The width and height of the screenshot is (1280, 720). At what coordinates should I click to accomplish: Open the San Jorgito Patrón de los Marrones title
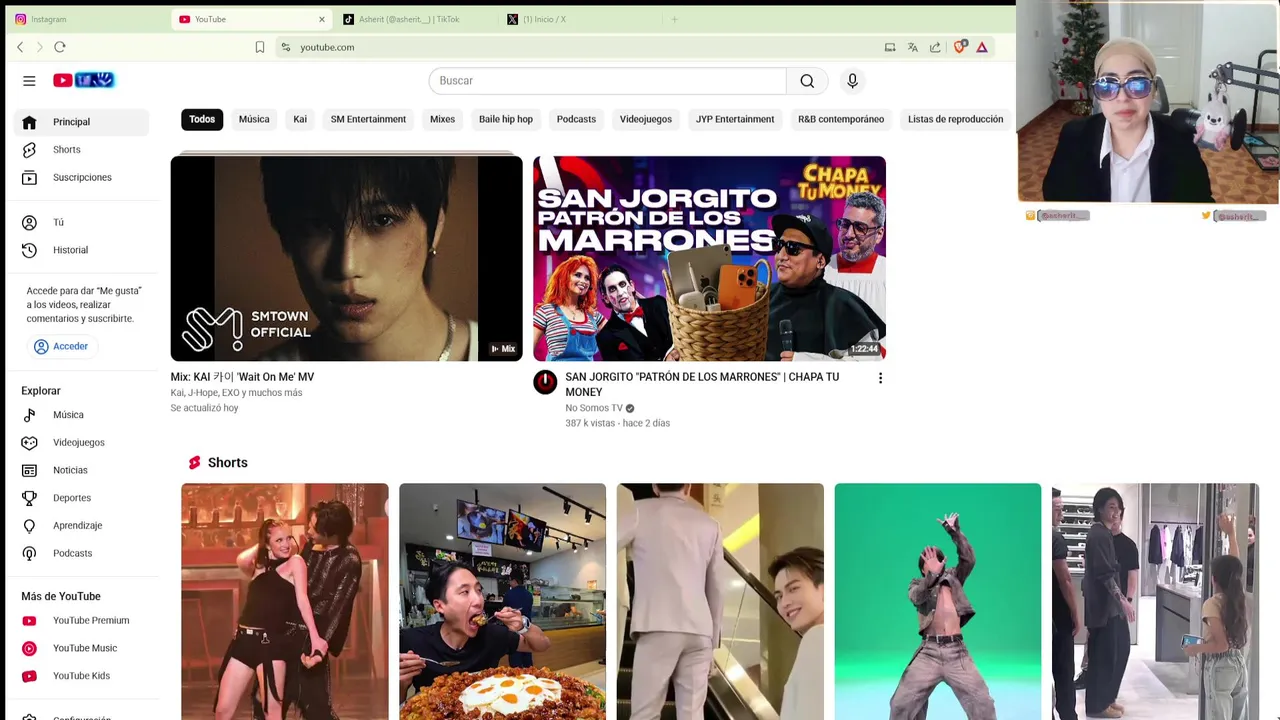tap(702, 385)
